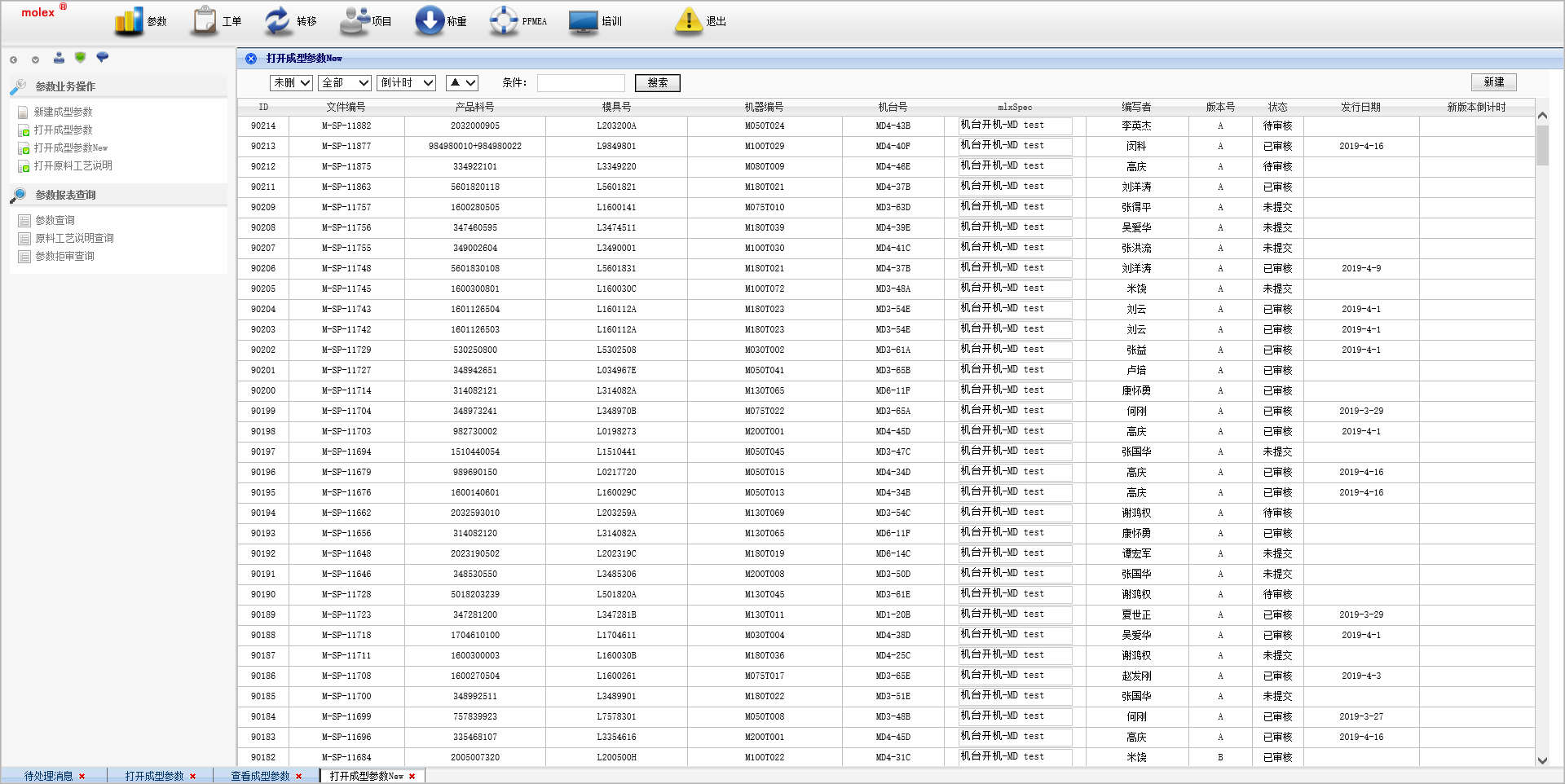This screenshot has height=784, width=1565.
Task: Expand the 倒计时 sort dropdown
Action: coord(406,83)
